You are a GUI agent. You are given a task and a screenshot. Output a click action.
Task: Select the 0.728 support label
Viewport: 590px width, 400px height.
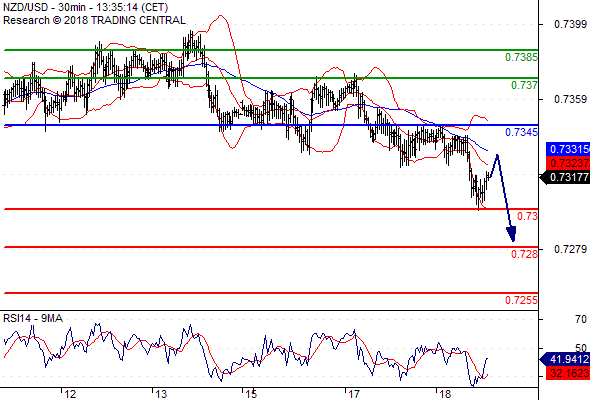click(524, 254)
